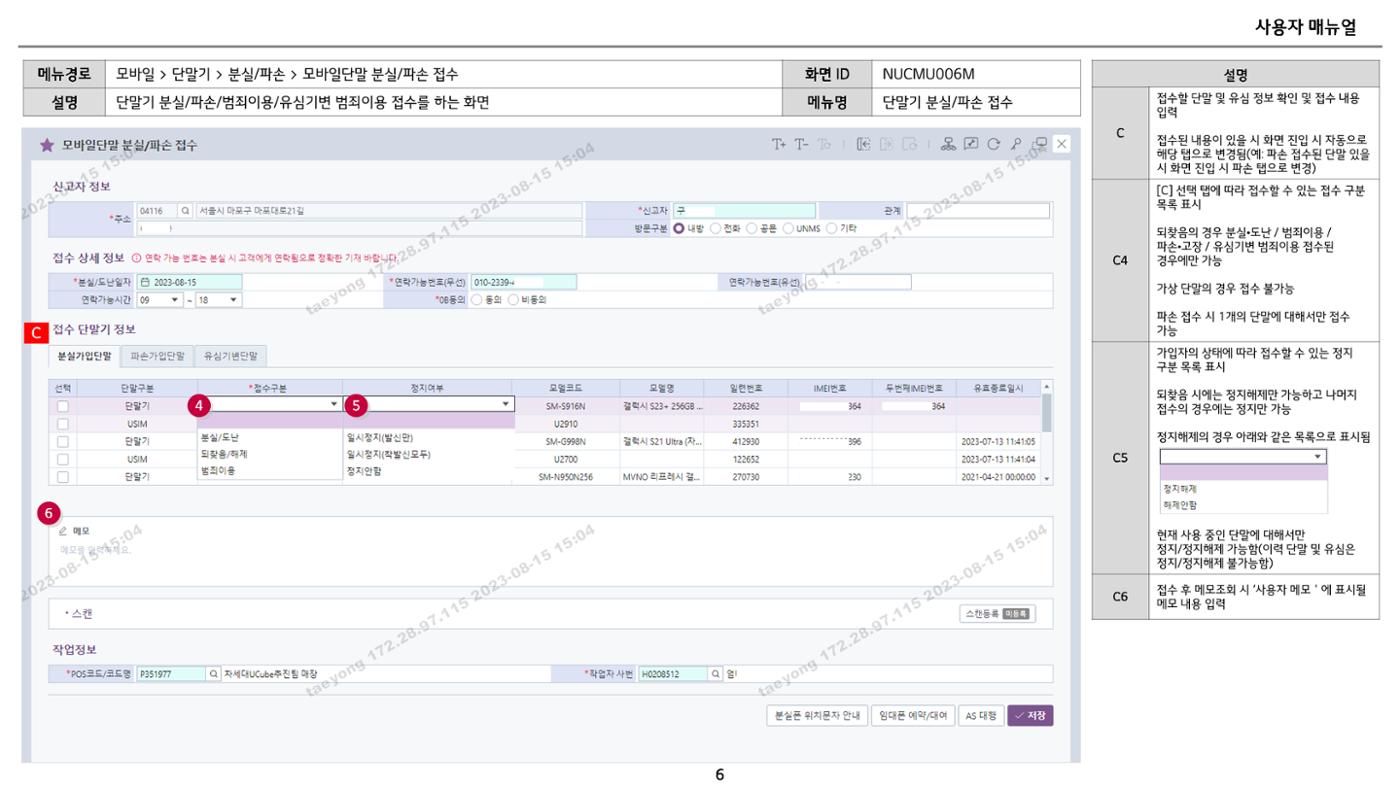Click the org-chart hierarchy icon
This screenshot has height=788, width=1400.
pyautogui.click(x=950, y=144)
